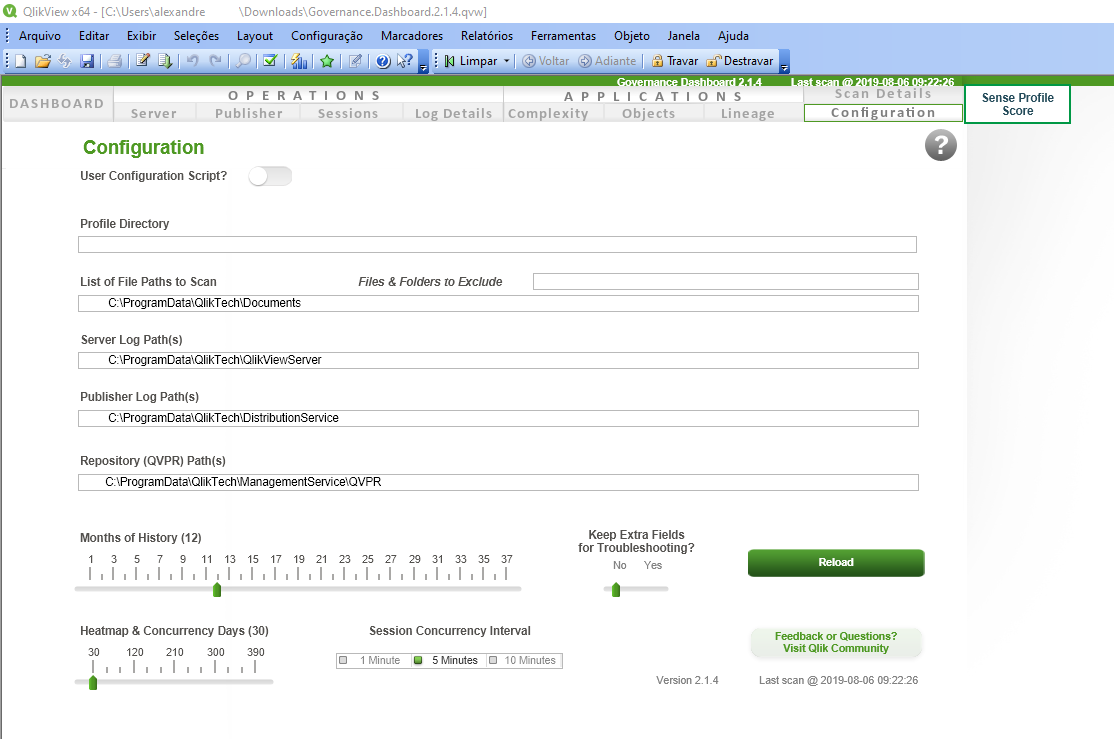Save the document using the diskette icon
The width and height of the screenshot is (1114, 739).
[87, 61]
